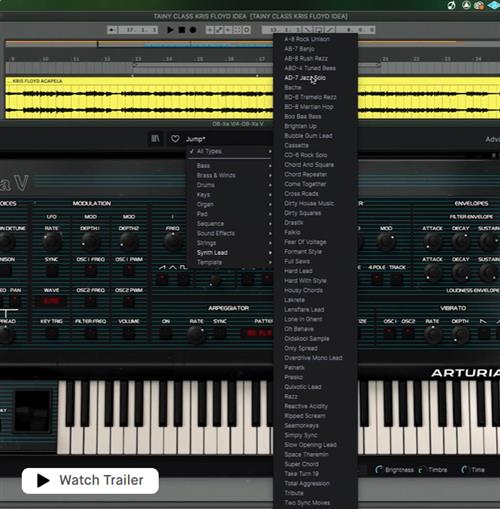Expand the Pad preset category submenu
The height and width of the screenshot is (509, 500).
click(x=230, y=214)
